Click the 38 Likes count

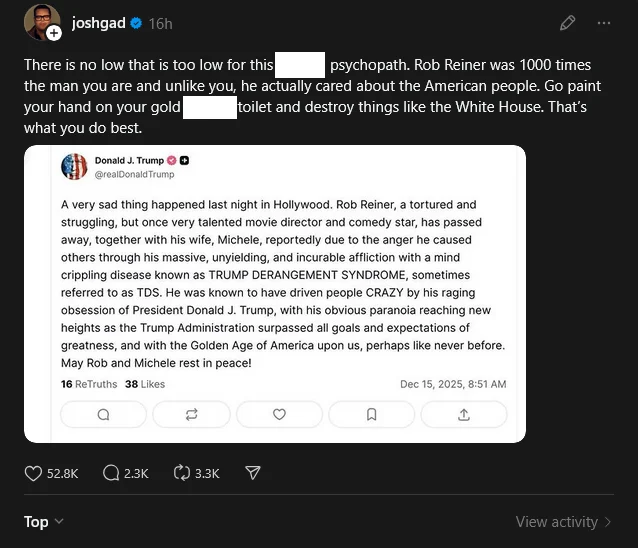click(x=145, y=384)
